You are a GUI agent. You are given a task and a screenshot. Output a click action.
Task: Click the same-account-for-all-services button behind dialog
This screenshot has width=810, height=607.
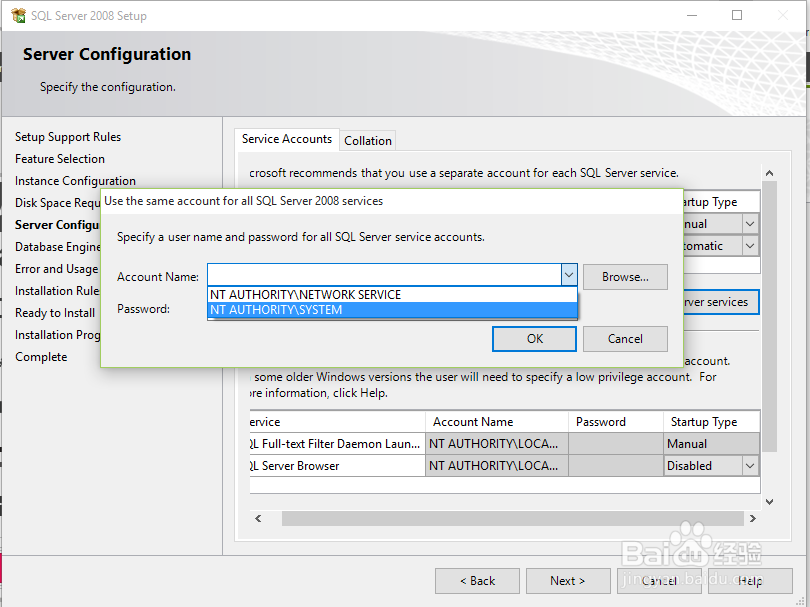pyautogui.click(x=721, y=302)
